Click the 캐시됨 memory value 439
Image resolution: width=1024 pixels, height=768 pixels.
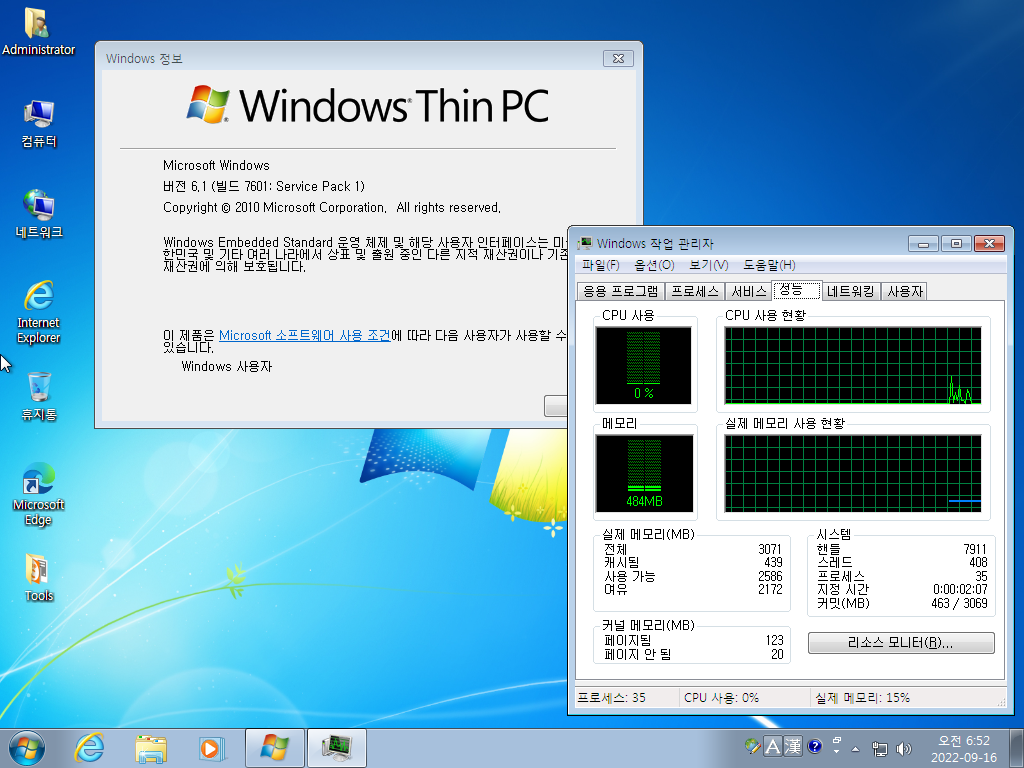point(773,562)
